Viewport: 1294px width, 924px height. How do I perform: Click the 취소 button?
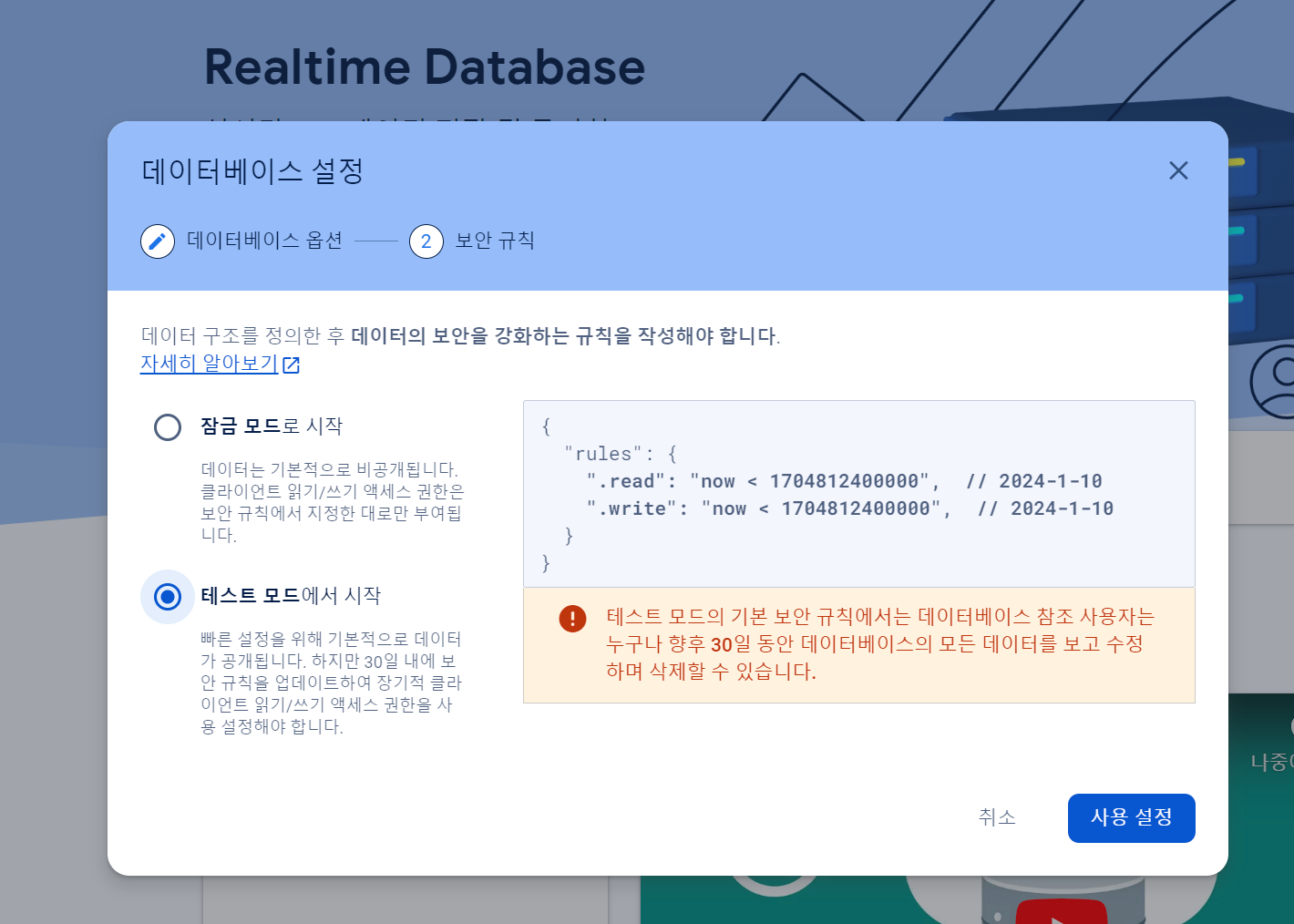(x=997, y=817)
